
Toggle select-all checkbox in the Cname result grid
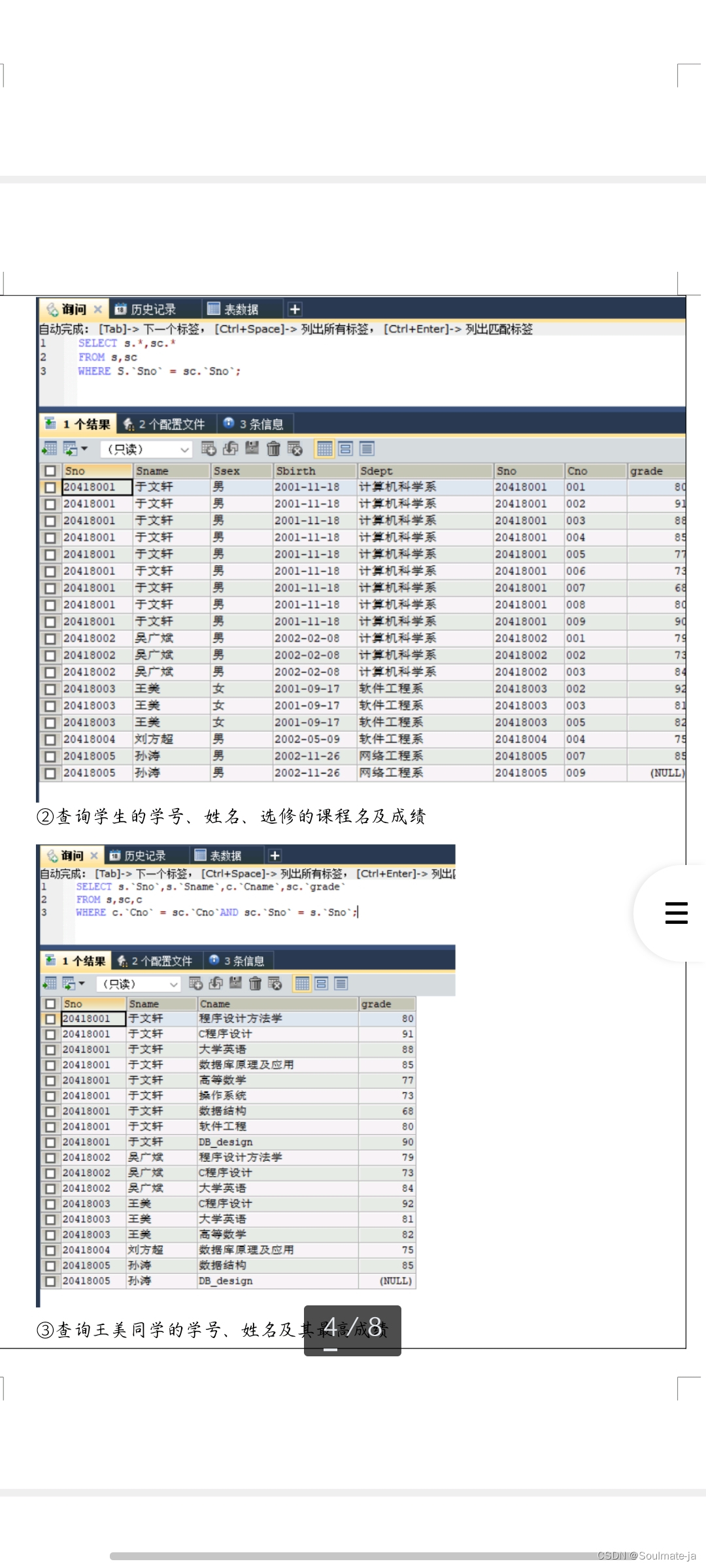[x=50, y=1004]
